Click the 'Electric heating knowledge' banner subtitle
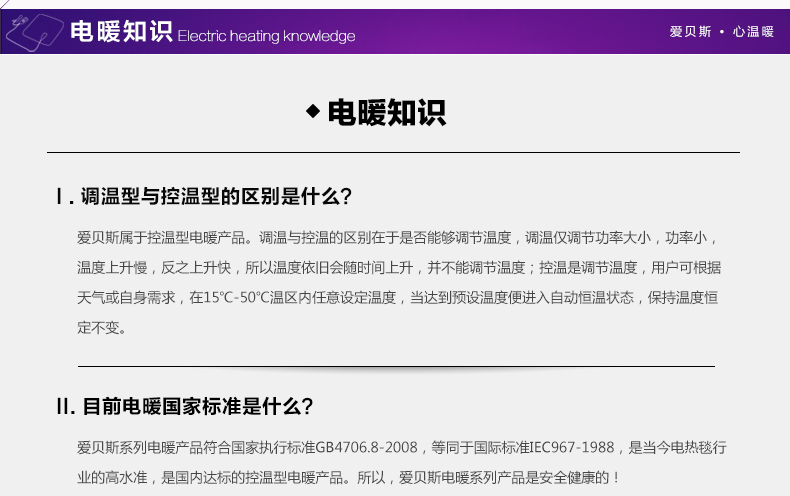This screenshot has height=496, width=790. pyautogui.click(x=267, y=36)
